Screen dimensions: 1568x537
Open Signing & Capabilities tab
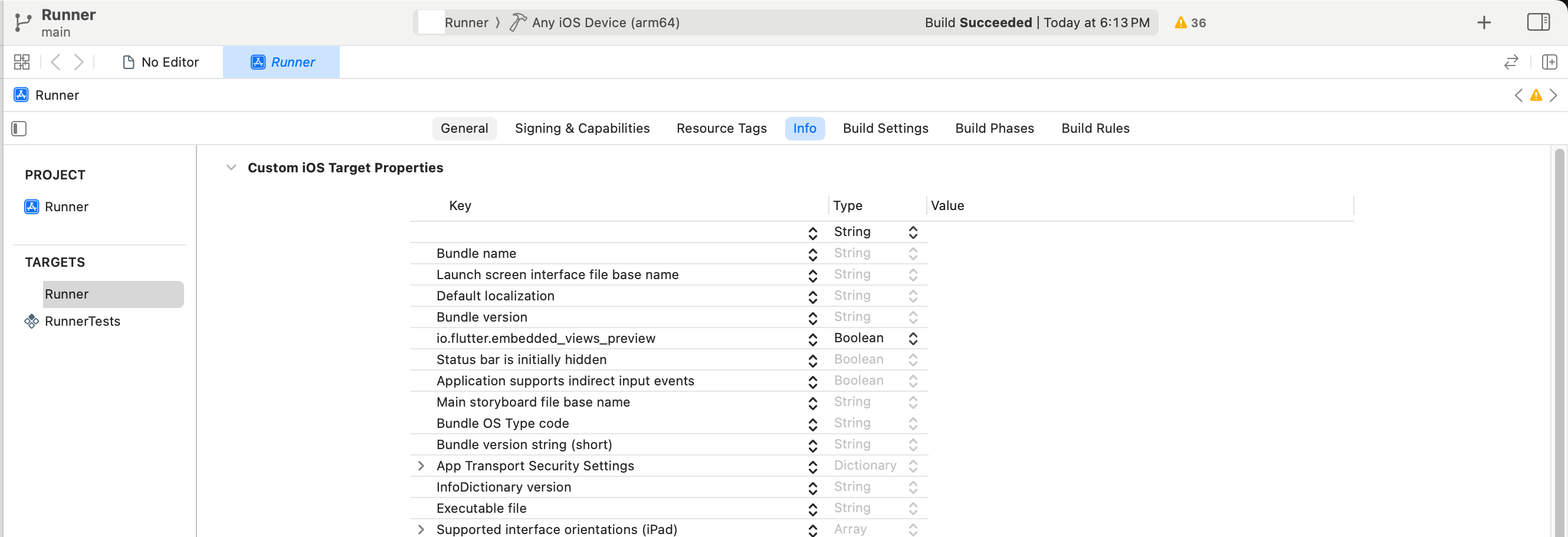pyautogui.click(x=582, y=129)
